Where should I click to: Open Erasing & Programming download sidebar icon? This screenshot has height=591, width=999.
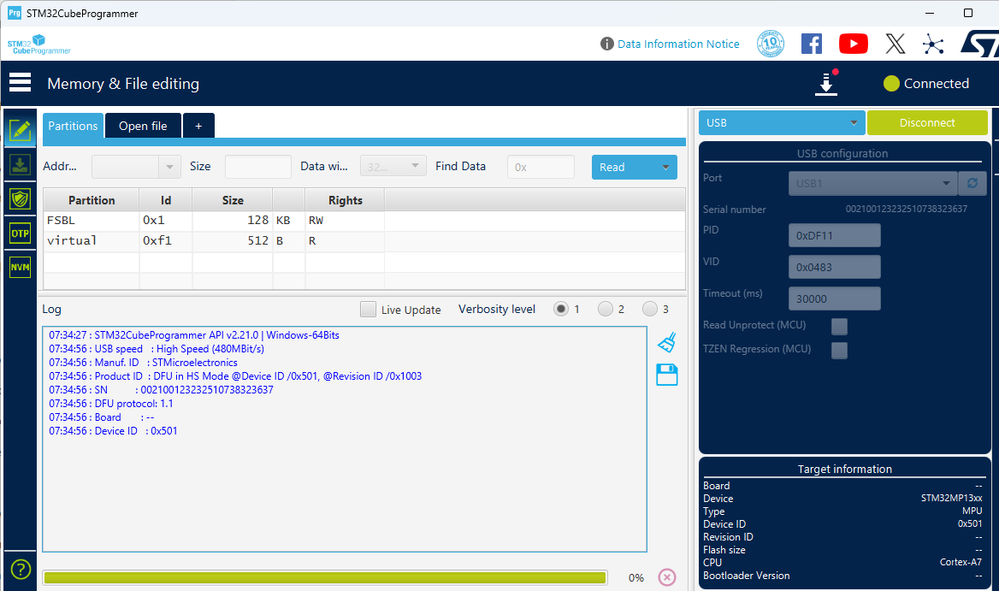[x=20, y=165]
